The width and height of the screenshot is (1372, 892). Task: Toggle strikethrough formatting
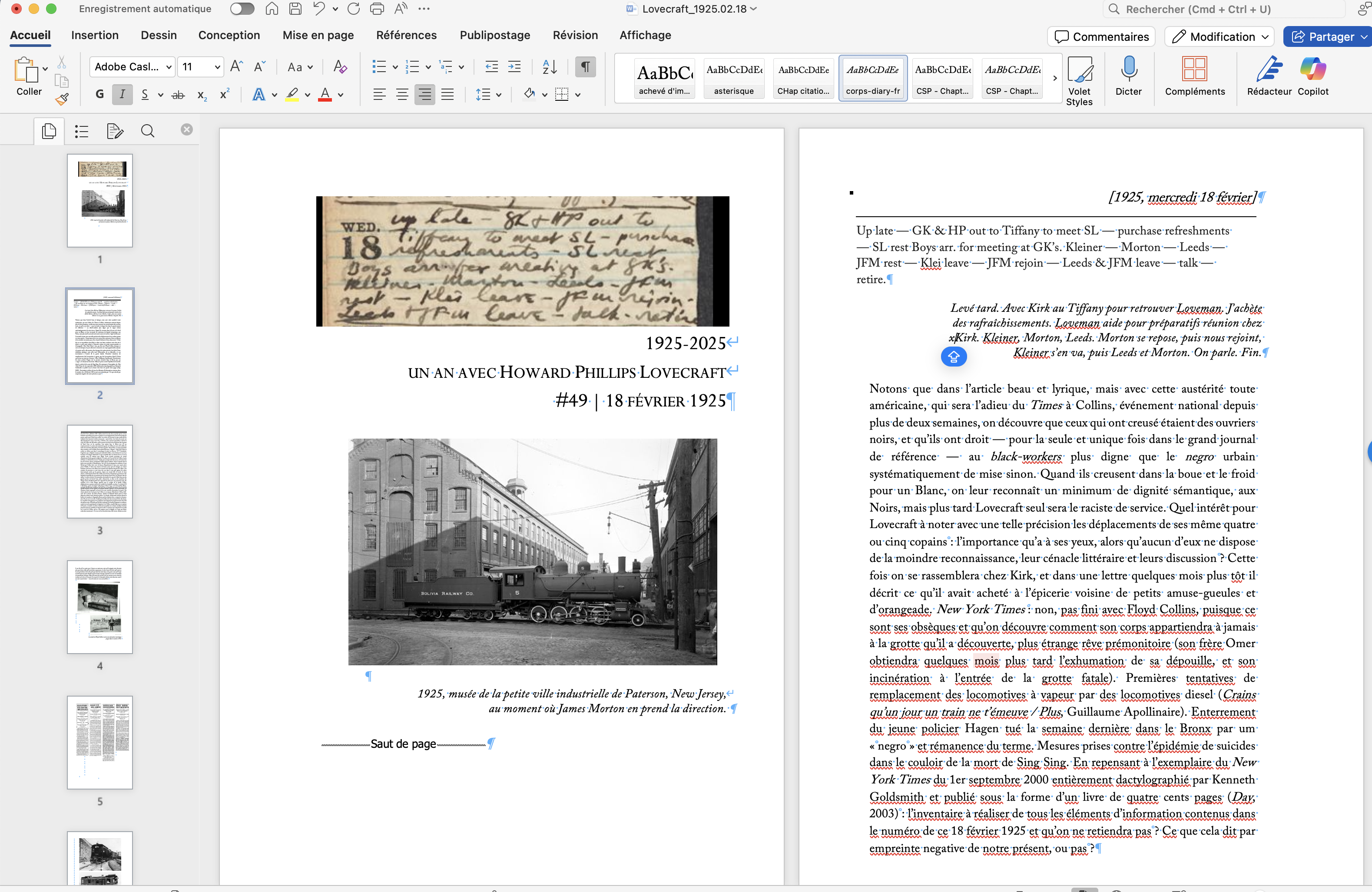(178, 95)
